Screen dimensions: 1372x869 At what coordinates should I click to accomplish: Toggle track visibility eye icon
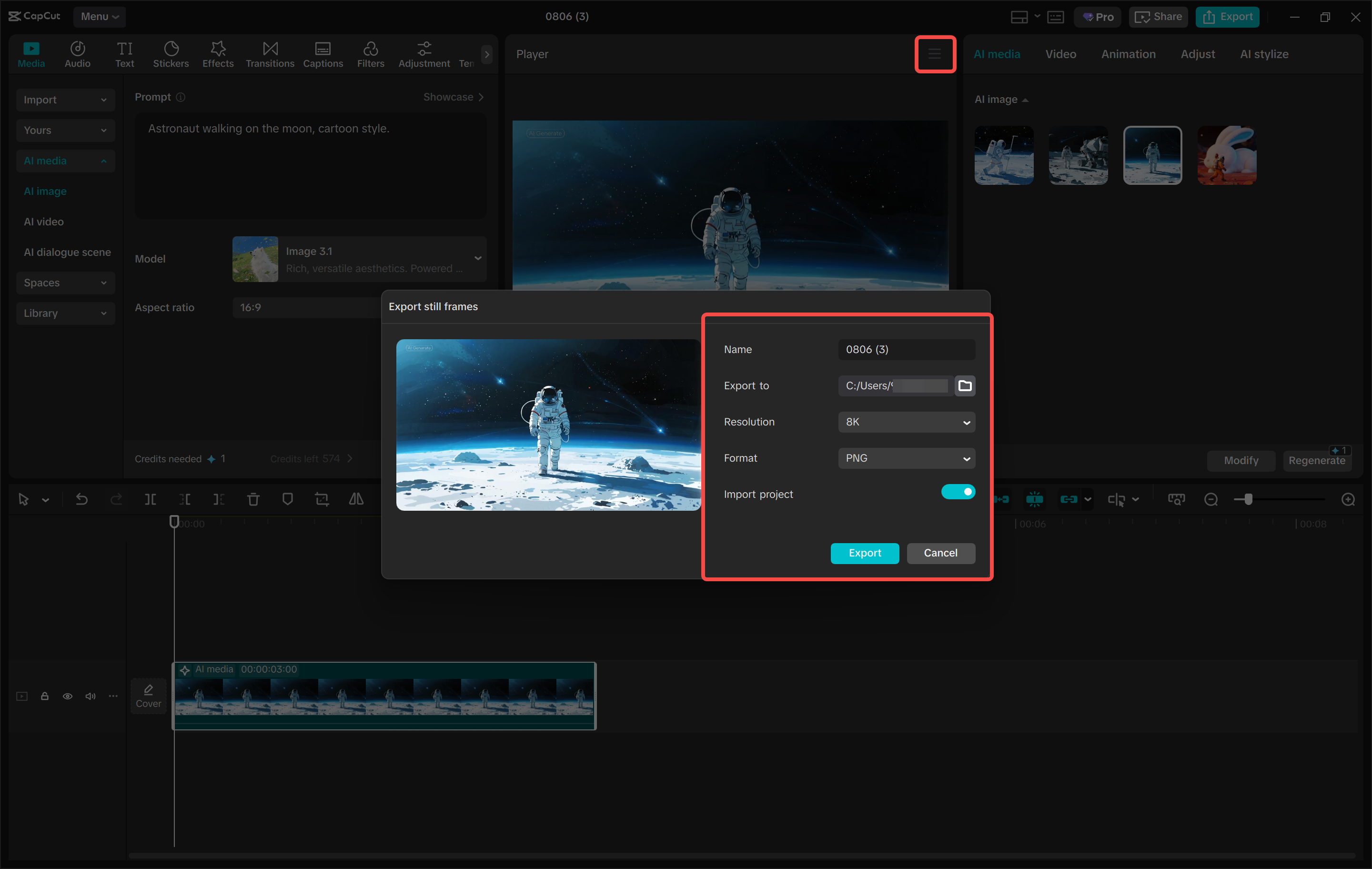pos(67,697)
